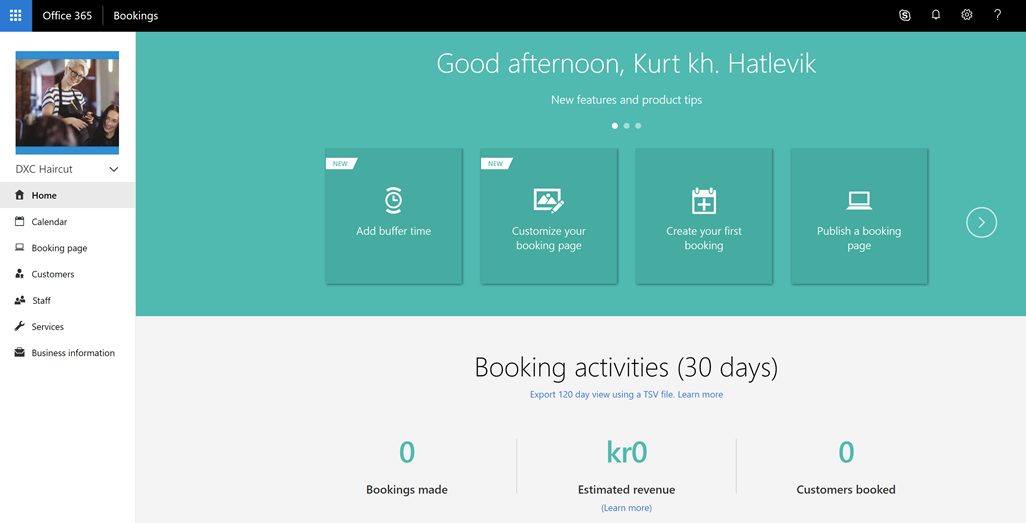The image size is (1026, 523).
Task: Show next tips with right arrow
Action: 981,222
